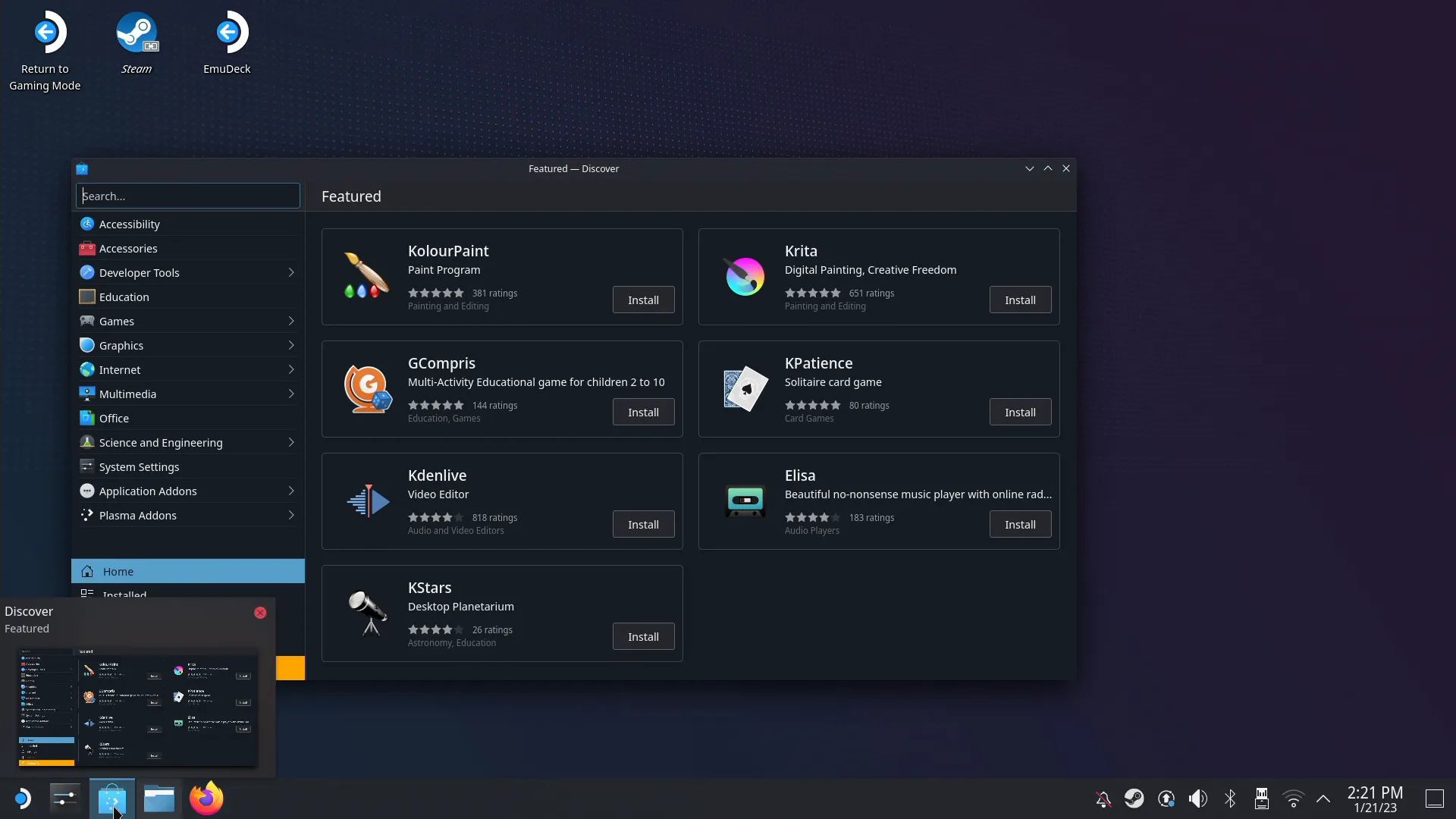This screenshot has height=819, width=1456.
Task: Open the KPatience card icon
Action: (745, 388)
